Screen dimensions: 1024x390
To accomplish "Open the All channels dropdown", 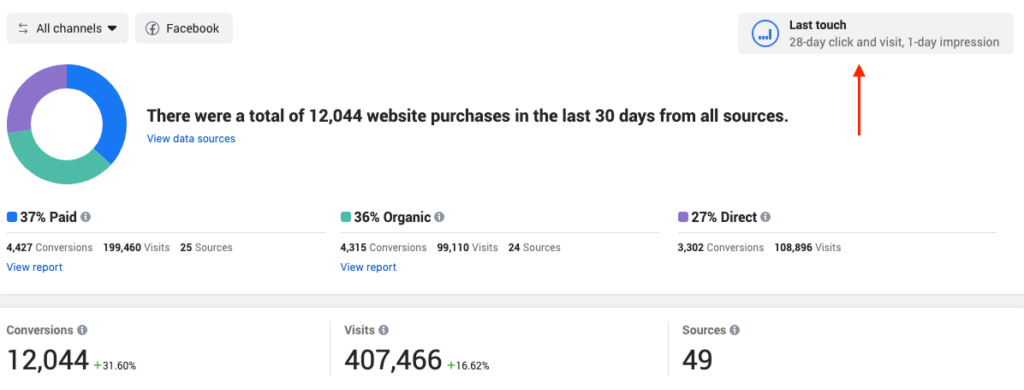I will pyautogui.click(x=67, y=29).
